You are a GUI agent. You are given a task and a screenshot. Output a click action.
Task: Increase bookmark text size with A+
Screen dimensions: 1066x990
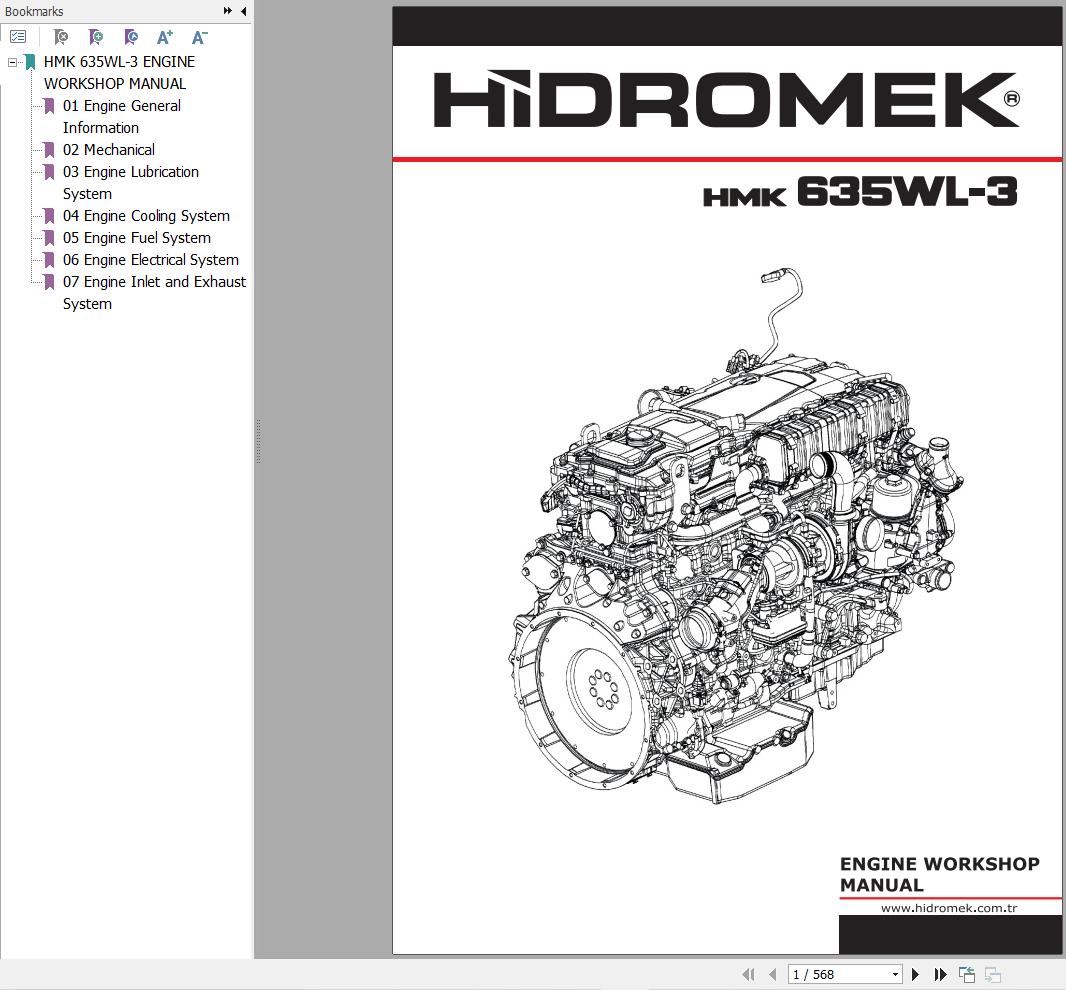point(165,37)
